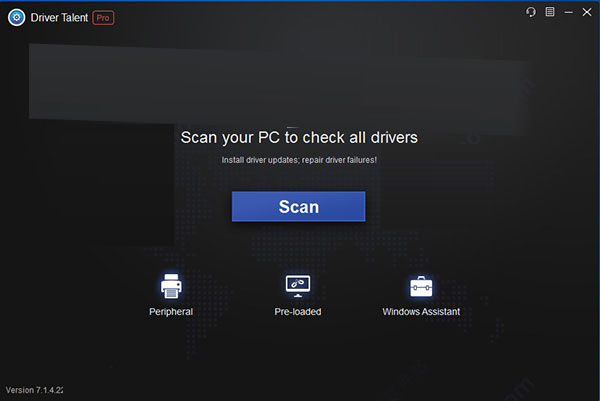Open Peripheral drivers printer icon
This screenshot has width=600, height=401.
tap(171, 286)
